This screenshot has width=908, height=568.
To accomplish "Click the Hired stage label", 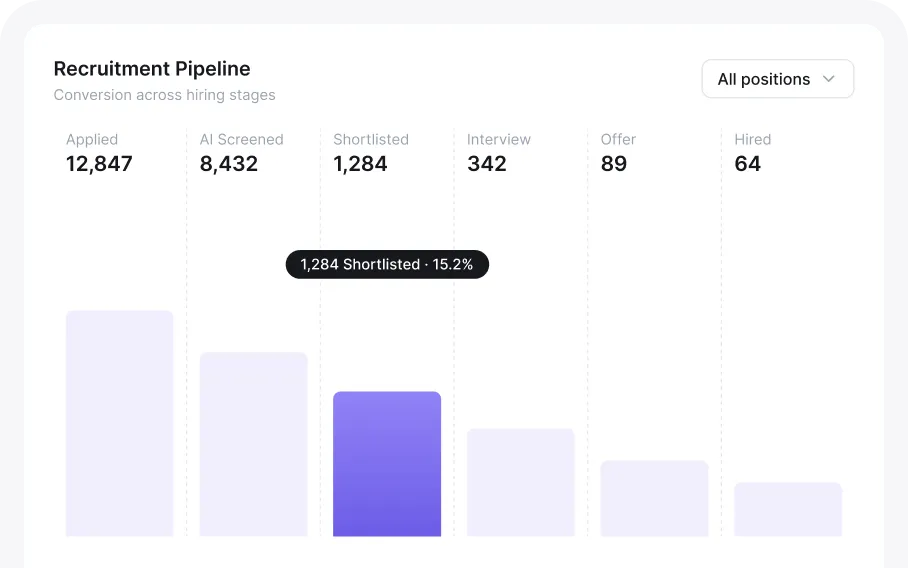I will [753, 140].
